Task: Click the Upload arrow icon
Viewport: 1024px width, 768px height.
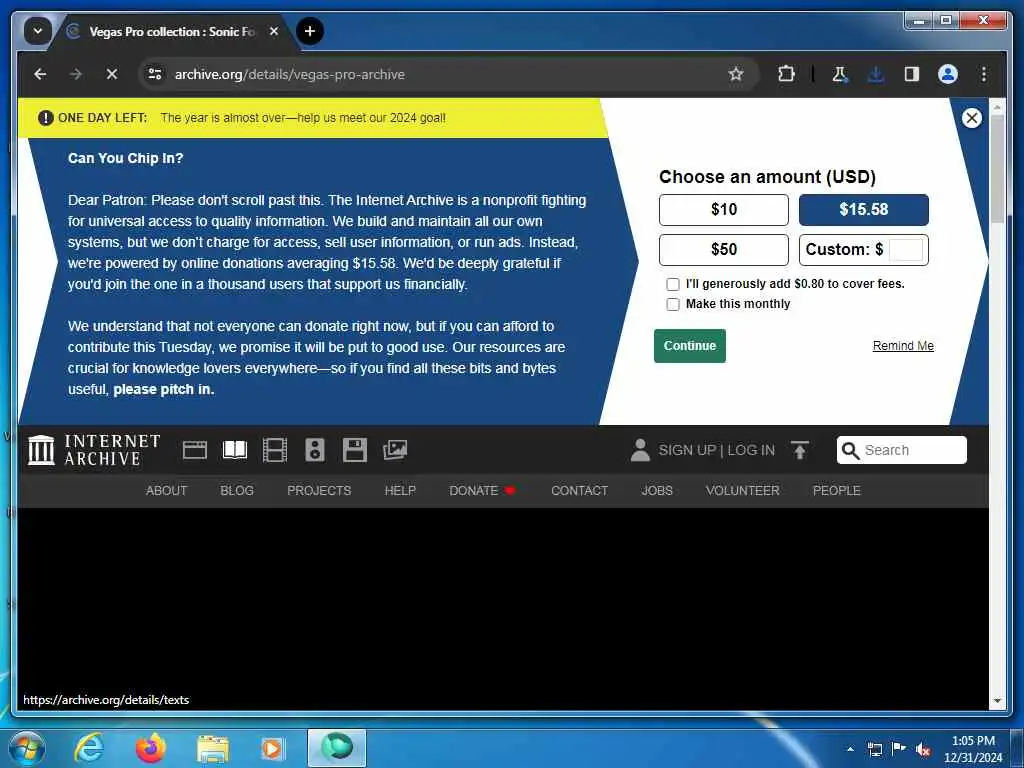Action: [x=799, y=450]
